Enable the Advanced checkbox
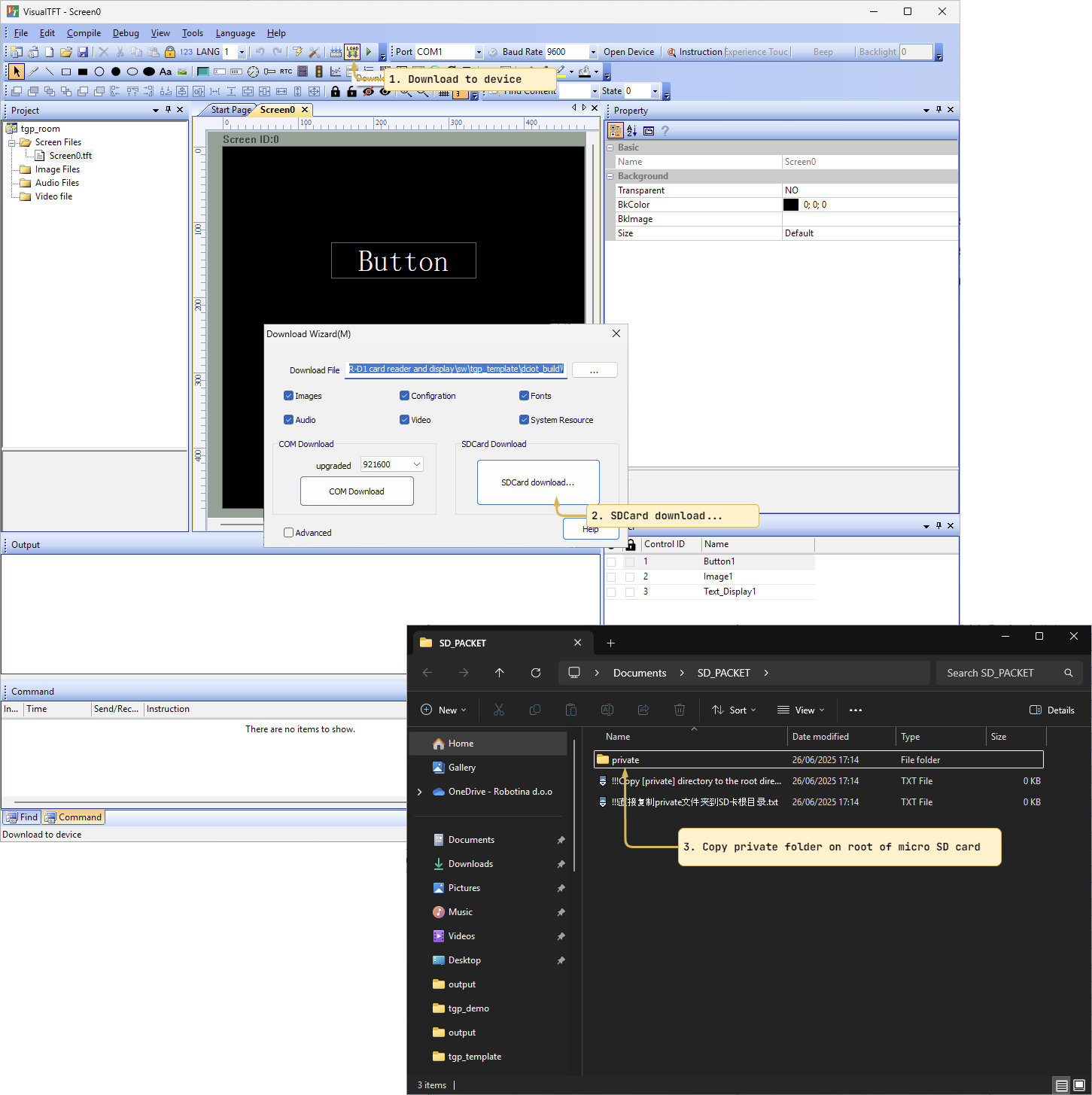This screenshot has width=1092, height=1095. [x=288, y=533]
